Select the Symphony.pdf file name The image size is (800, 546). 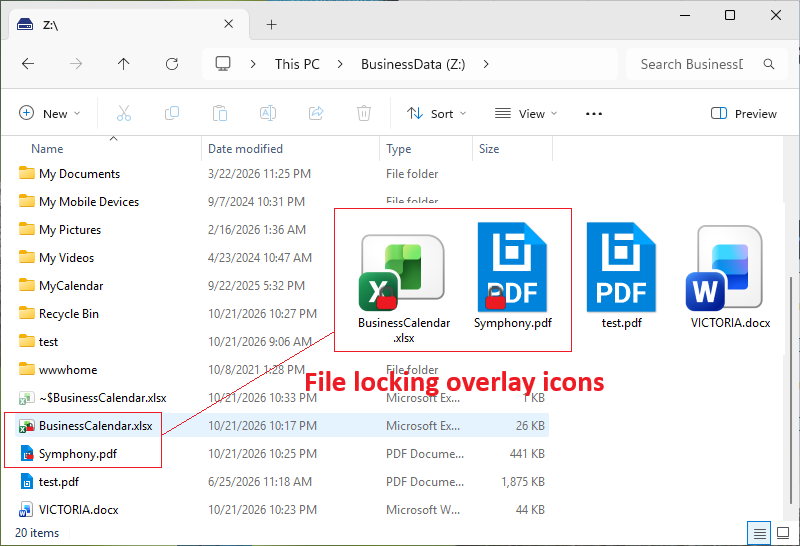point(78,454)
